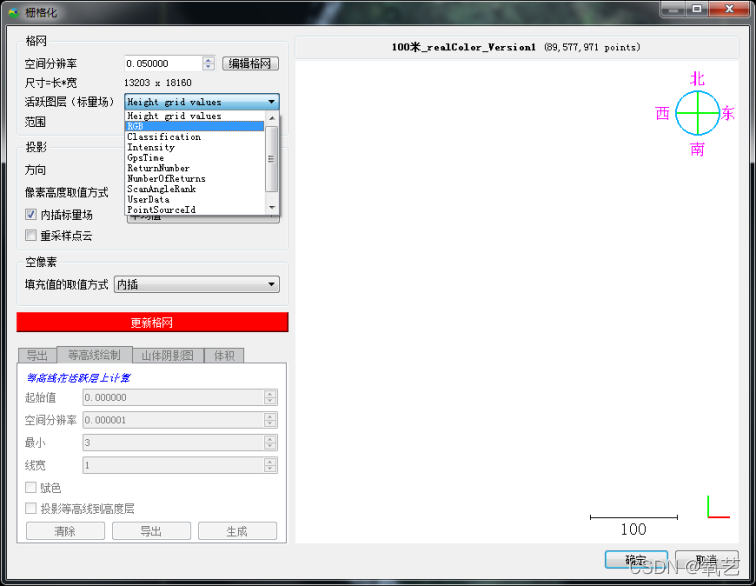Open the 山体阴影图 tab
The height and width of the screenshot is (586, 756).
pyautogui.click(x=168, y=356)
